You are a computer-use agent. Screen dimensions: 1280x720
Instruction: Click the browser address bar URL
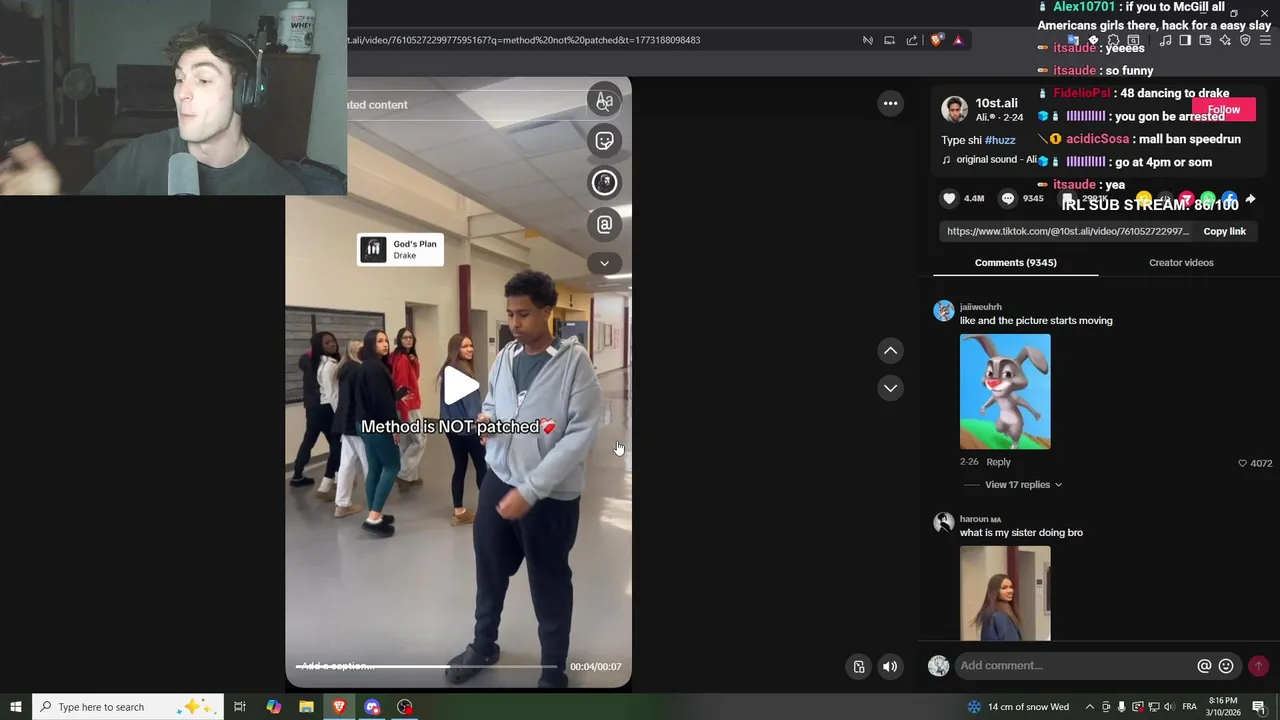(x=523, y=40)
